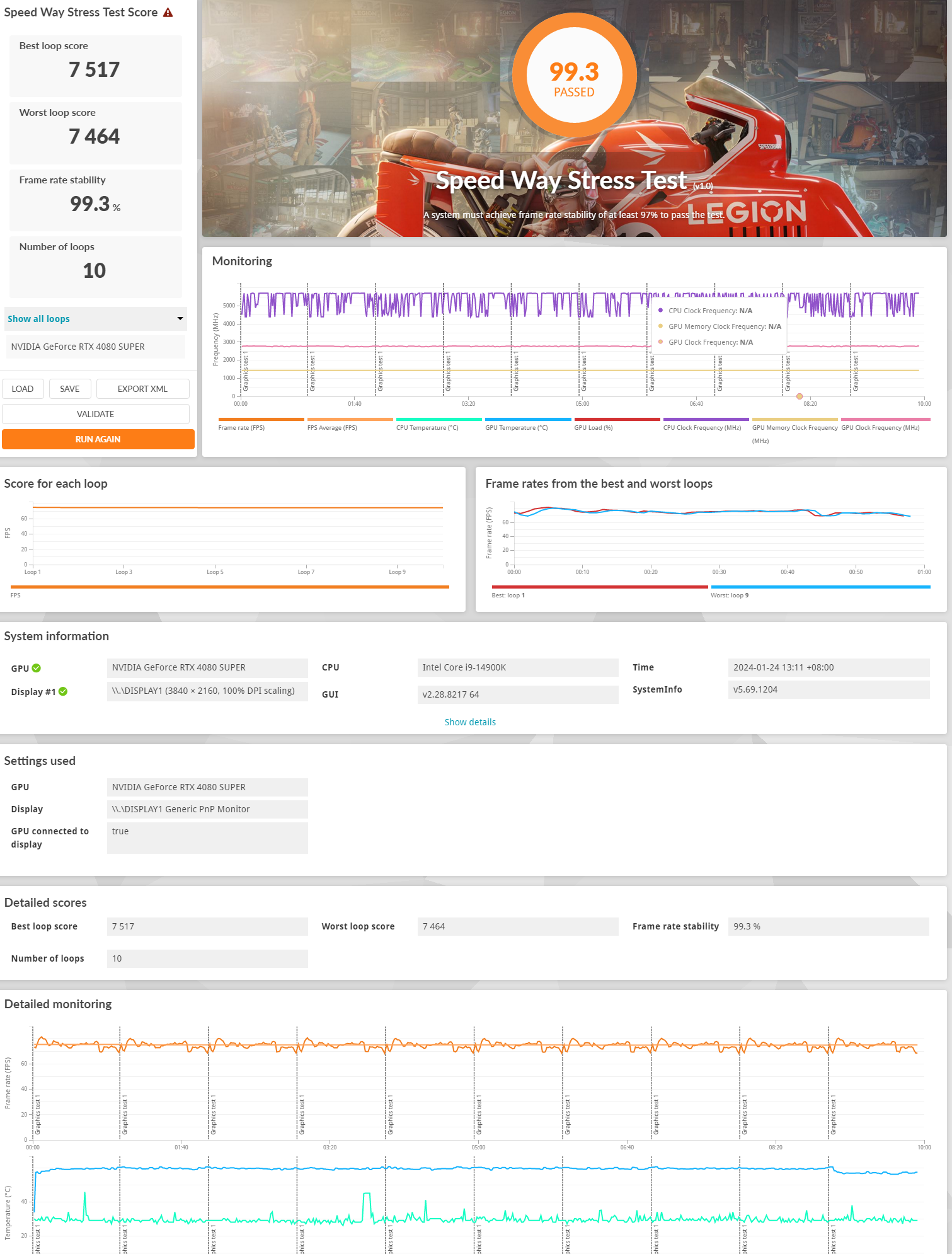Select the GPU connected to display value true

coord(207,838)
